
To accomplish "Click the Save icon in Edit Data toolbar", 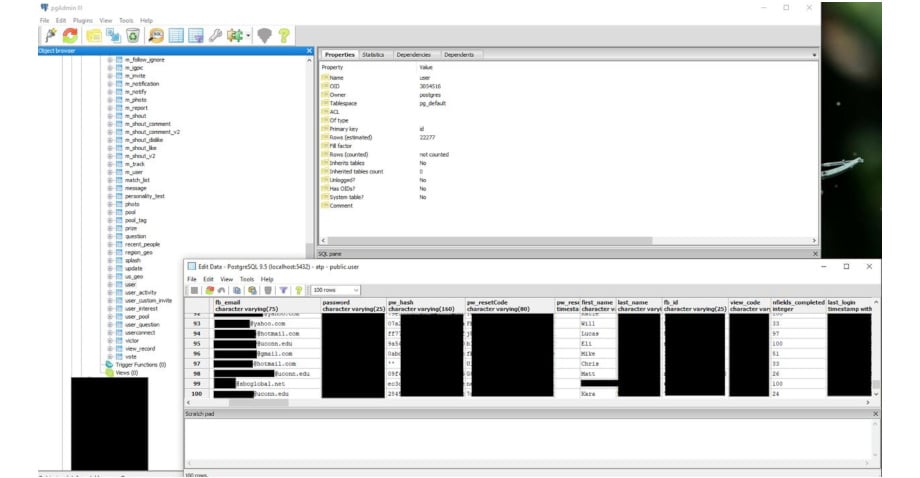I will point(195,290).
